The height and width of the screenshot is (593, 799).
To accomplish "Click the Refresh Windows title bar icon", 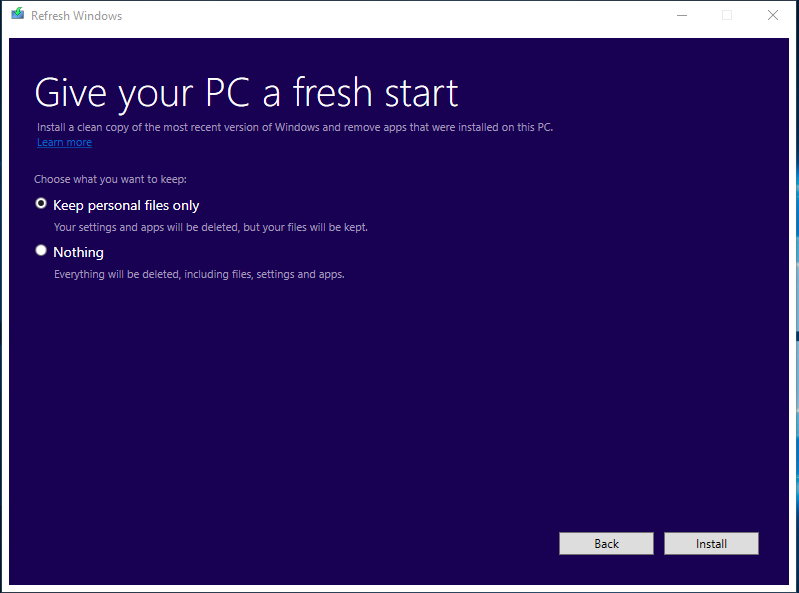I will 18,14.
